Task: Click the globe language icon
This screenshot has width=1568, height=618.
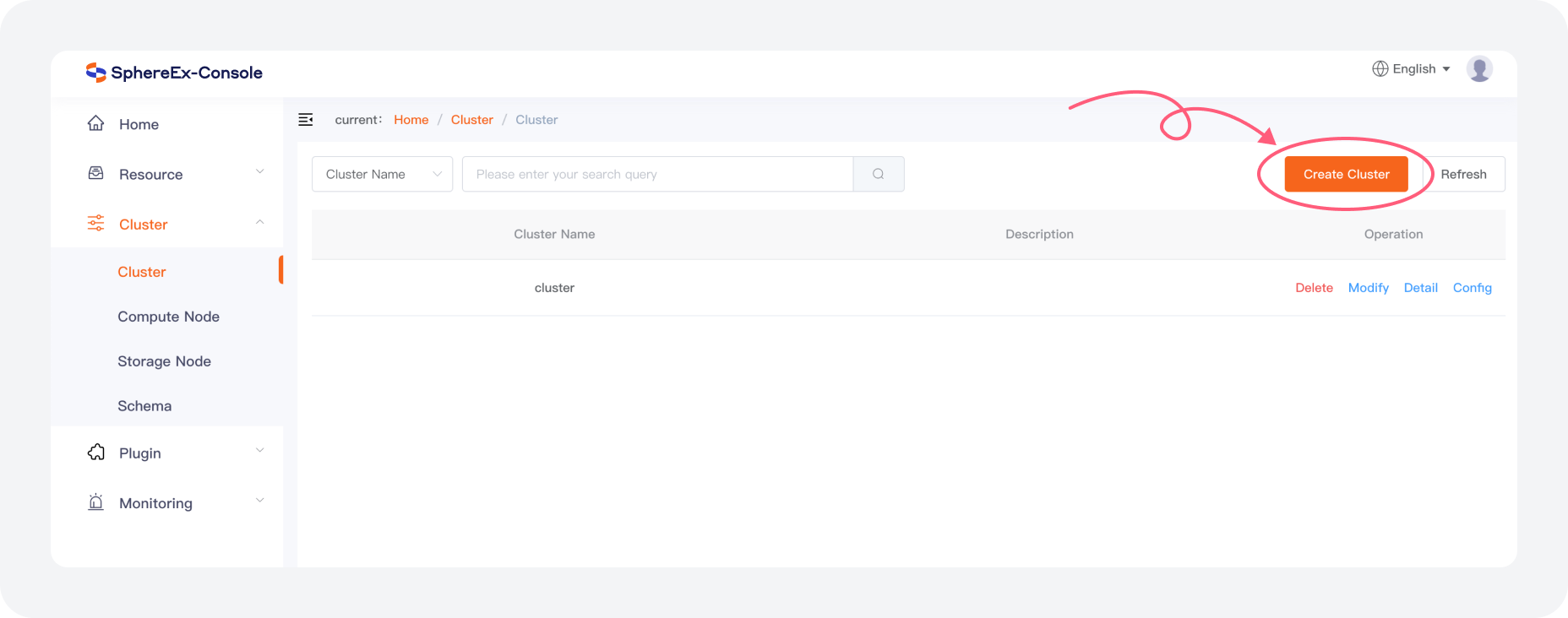Action: [x=1380, y=69]
